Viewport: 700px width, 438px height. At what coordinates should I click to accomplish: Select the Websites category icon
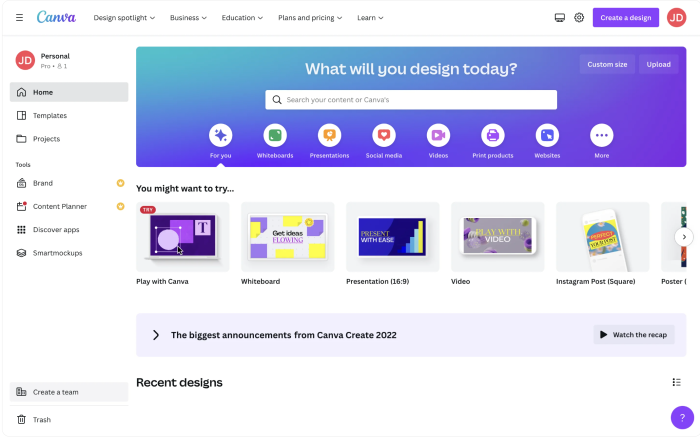click(x=547, y=135)
